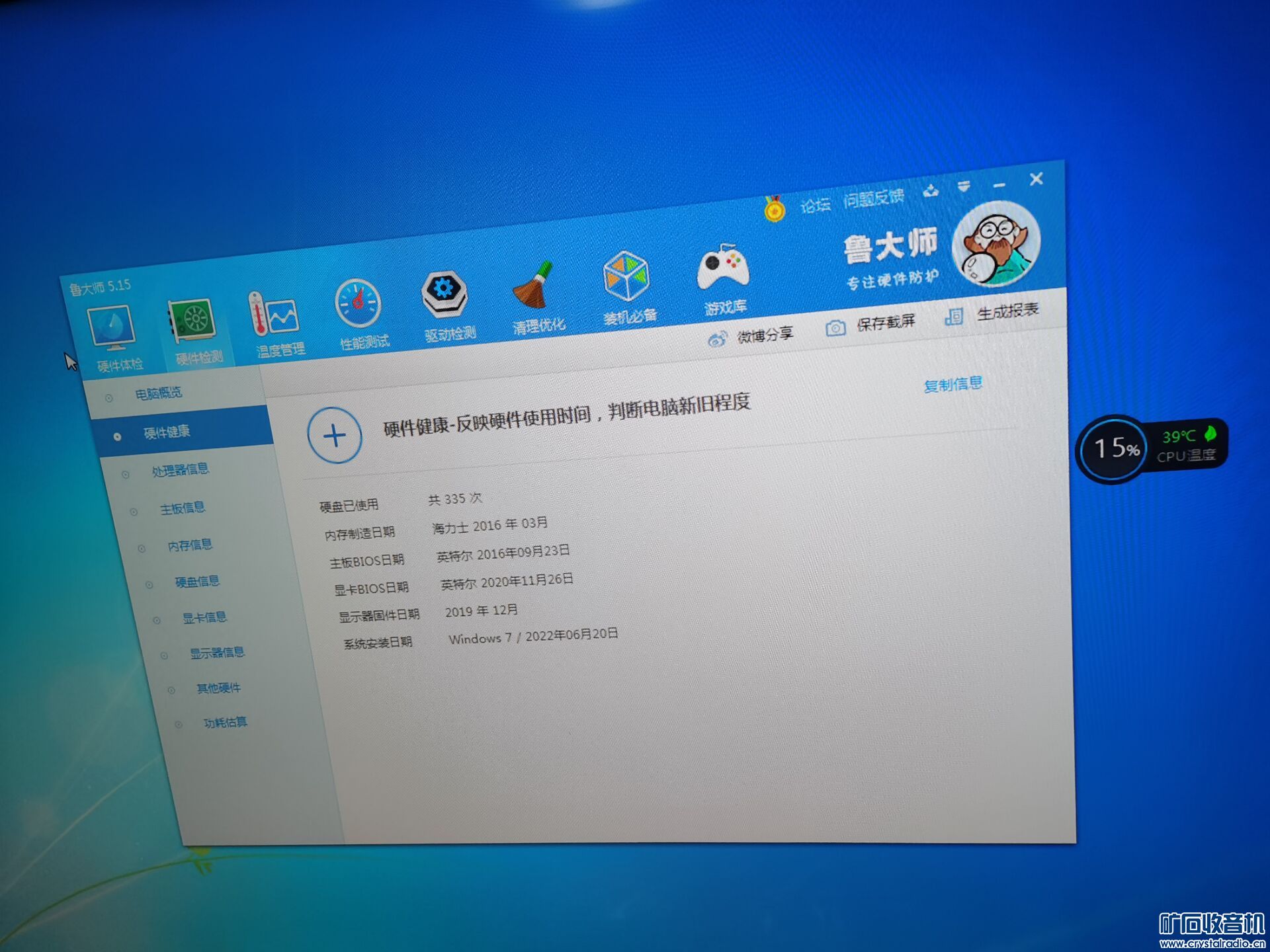This screenshot has width=1270, height=952.
Task: Click the value 英特尔 2016年09月23日
Action: [x=503, y=553]
